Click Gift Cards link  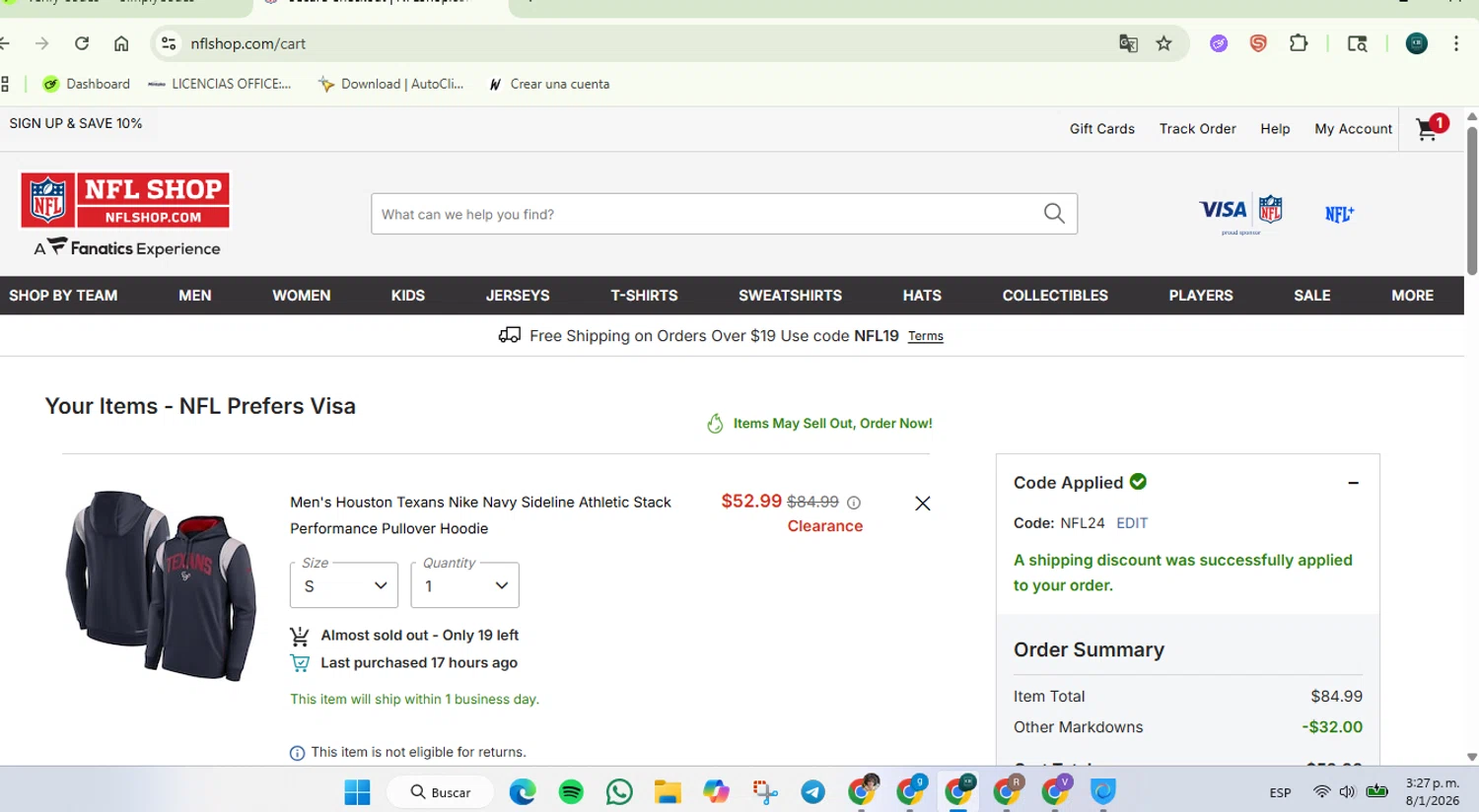pyautogui.click(x=1102, y=129)
